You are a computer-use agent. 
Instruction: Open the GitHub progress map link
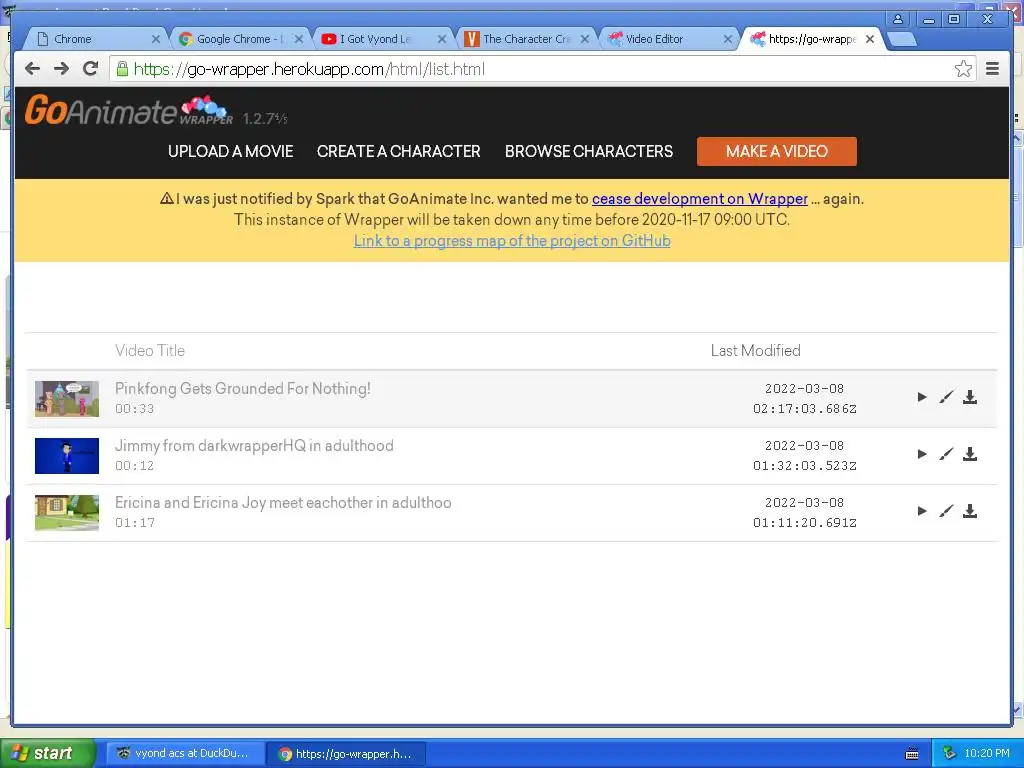click(x=512, y=241)
